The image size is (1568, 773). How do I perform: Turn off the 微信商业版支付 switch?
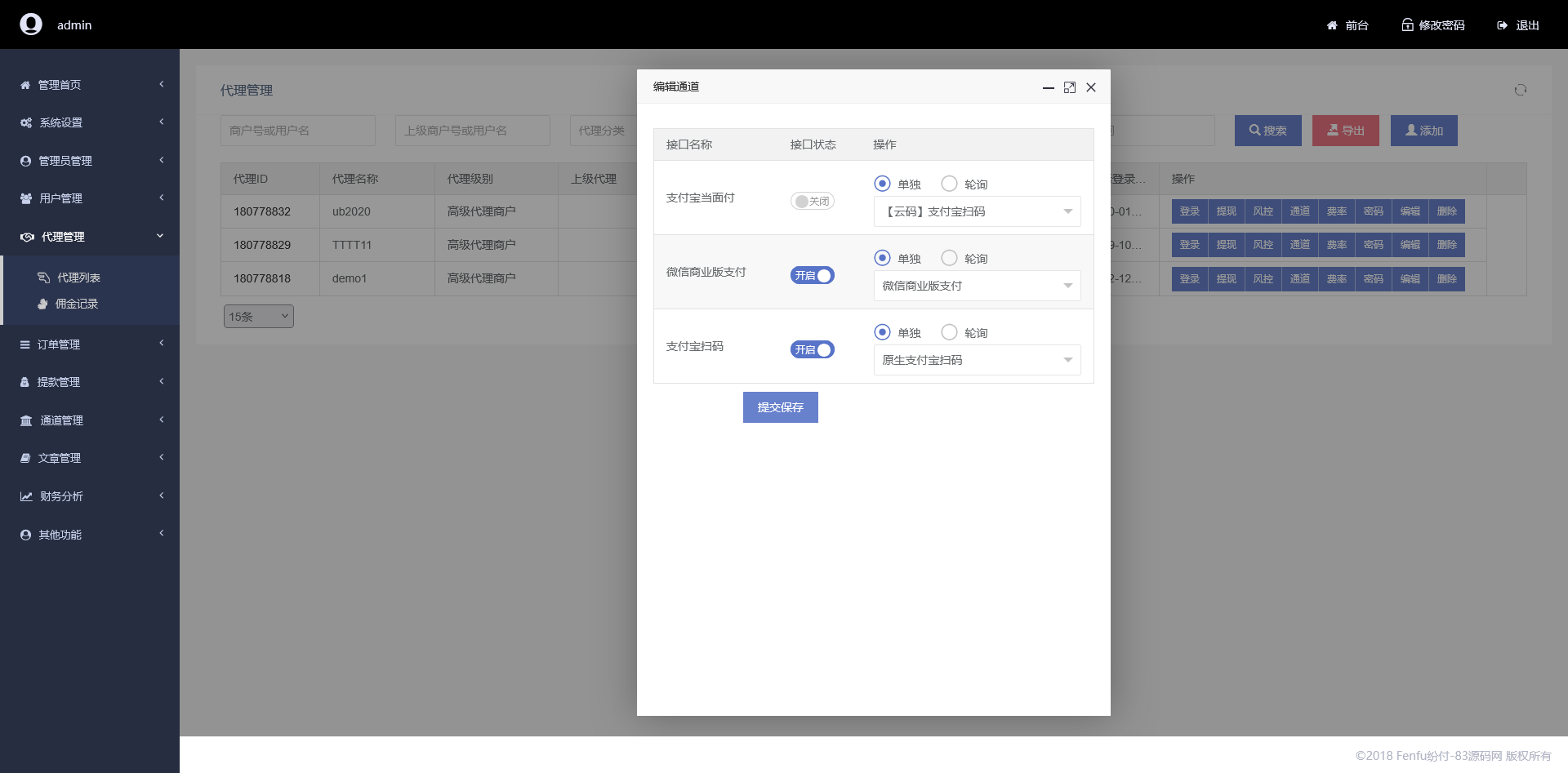[x=812, y=276]
